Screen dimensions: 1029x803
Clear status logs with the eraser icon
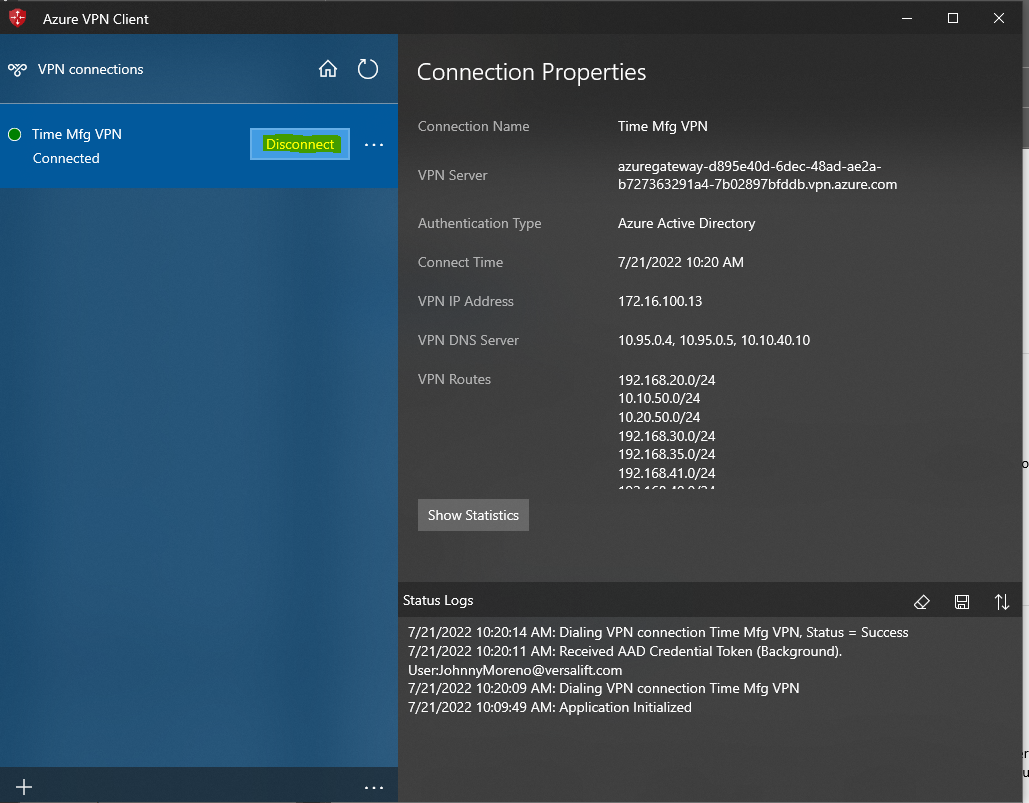pyautogui.click(x=921, y=602)
